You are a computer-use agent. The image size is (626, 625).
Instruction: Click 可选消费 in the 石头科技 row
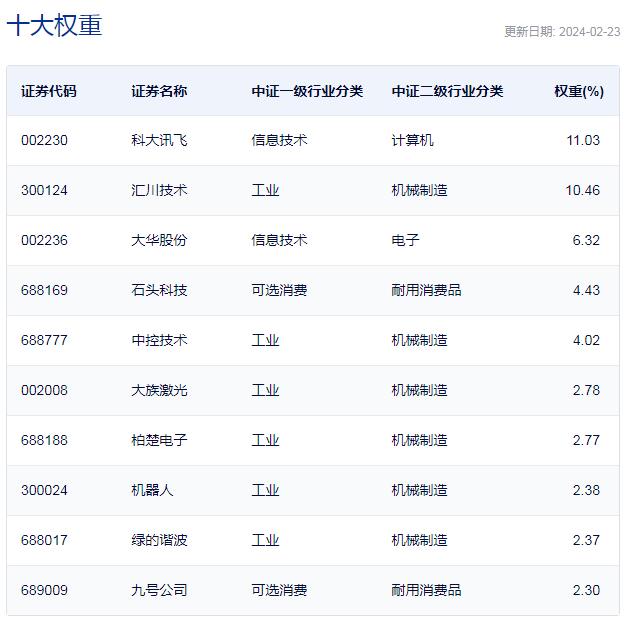click(279, 290)
